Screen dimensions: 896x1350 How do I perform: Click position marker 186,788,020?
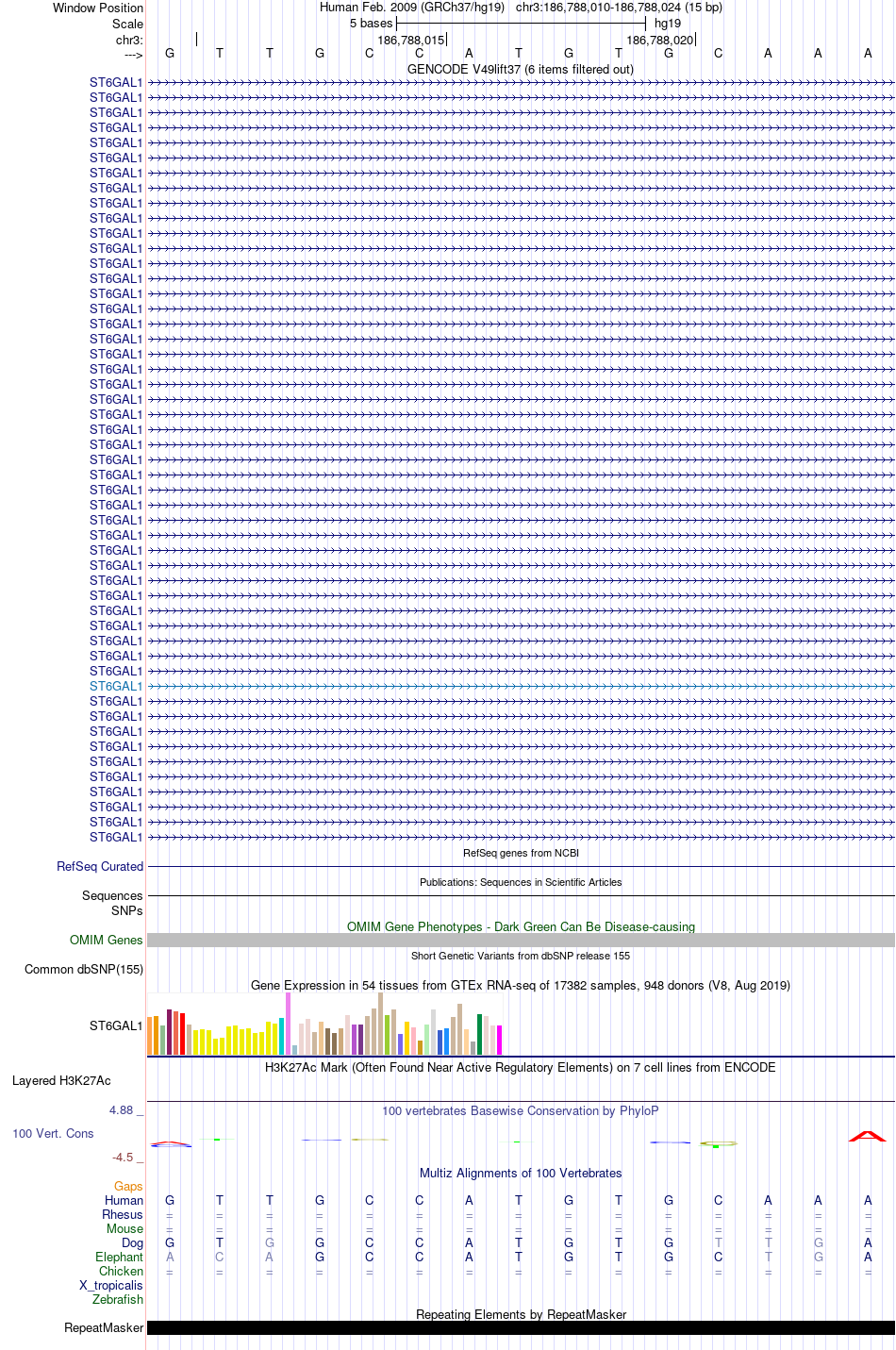tap(659, 40)
